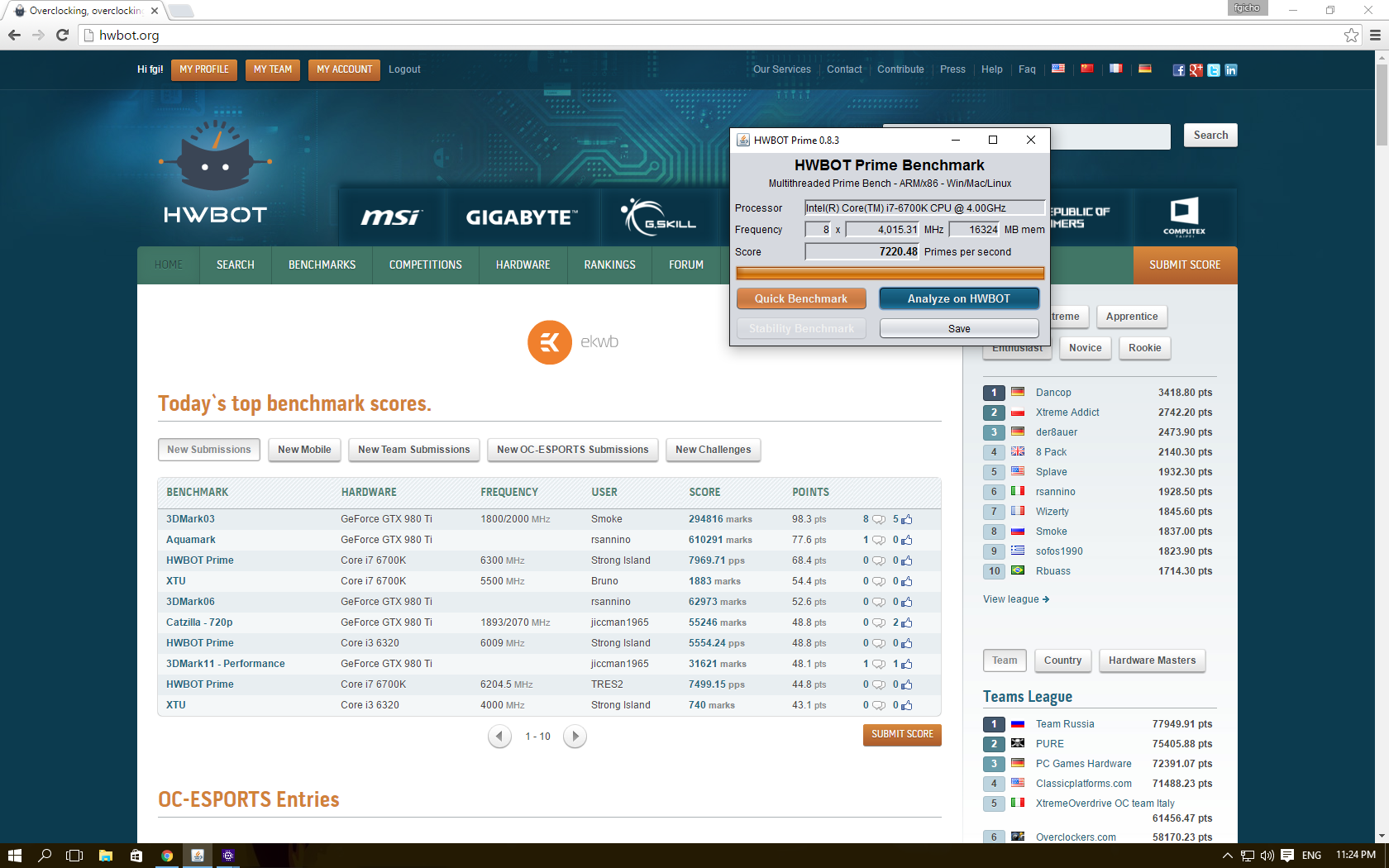Open HWBOT LinkedIn icon
Viewport: 1389px width, 868px height.
1230,70
